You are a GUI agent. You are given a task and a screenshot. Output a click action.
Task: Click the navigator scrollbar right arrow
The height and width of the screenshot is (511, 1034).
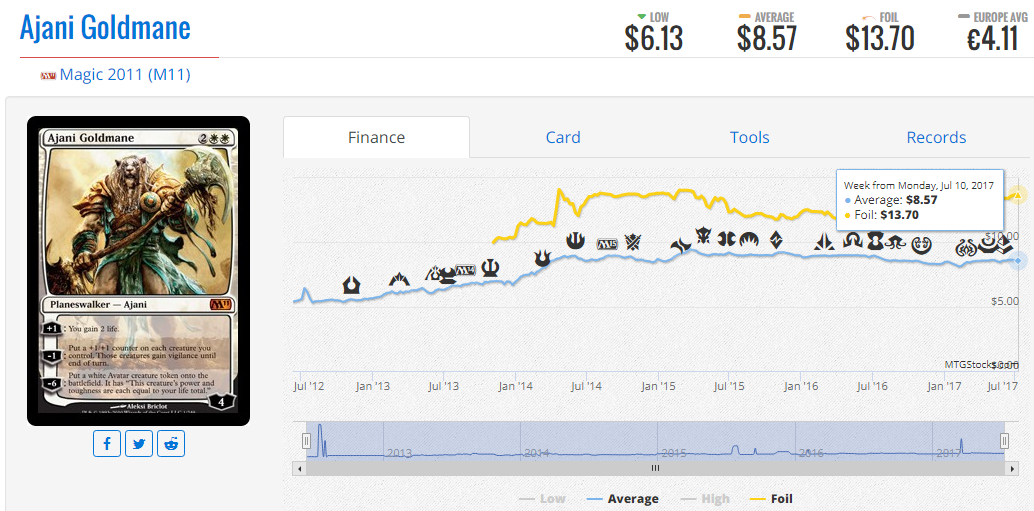pyautogui.click(x=1012, y=468)
